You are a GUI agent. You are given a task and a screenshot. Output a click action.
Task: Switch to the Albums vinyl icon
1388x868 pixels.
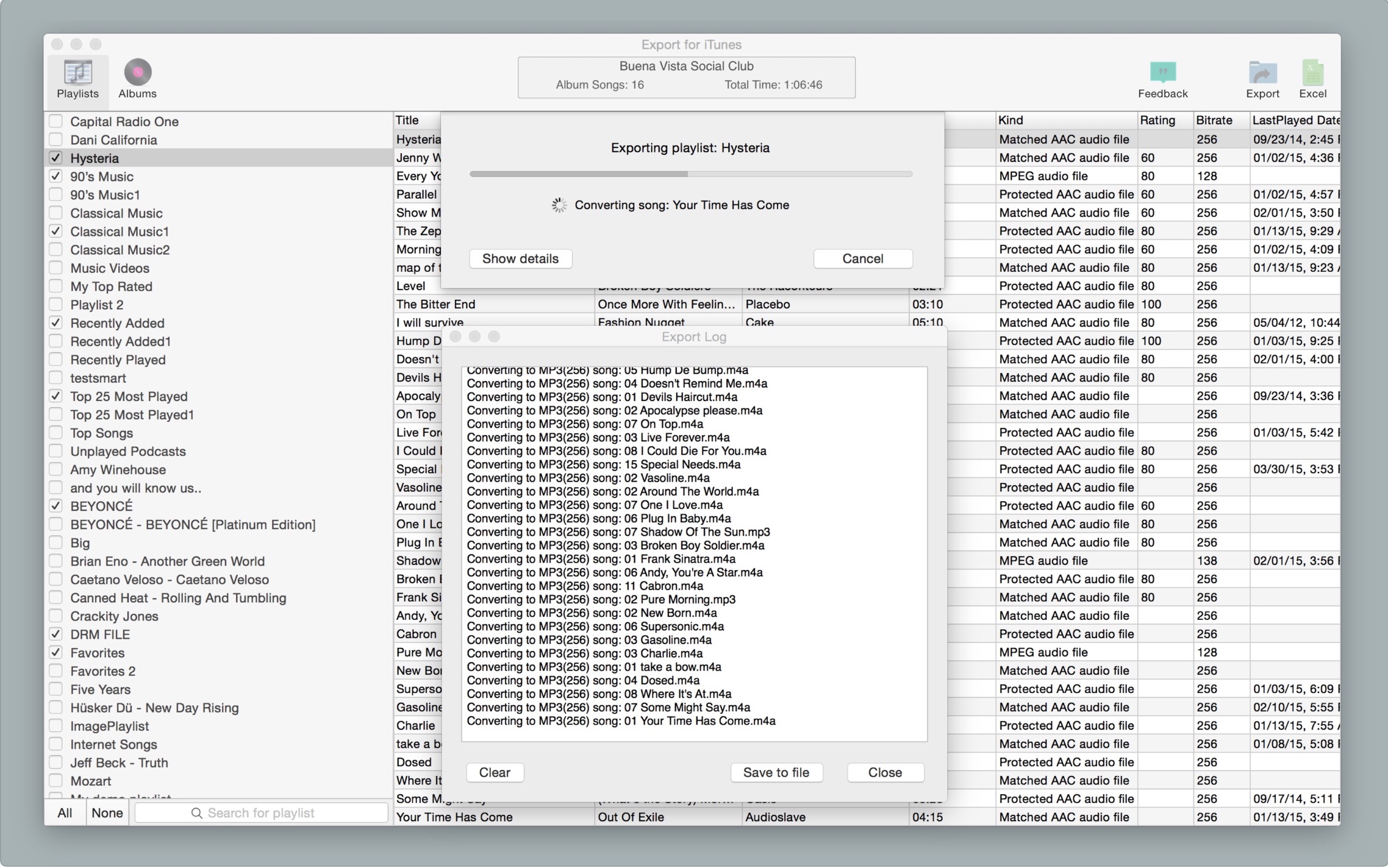coord(137,73)
